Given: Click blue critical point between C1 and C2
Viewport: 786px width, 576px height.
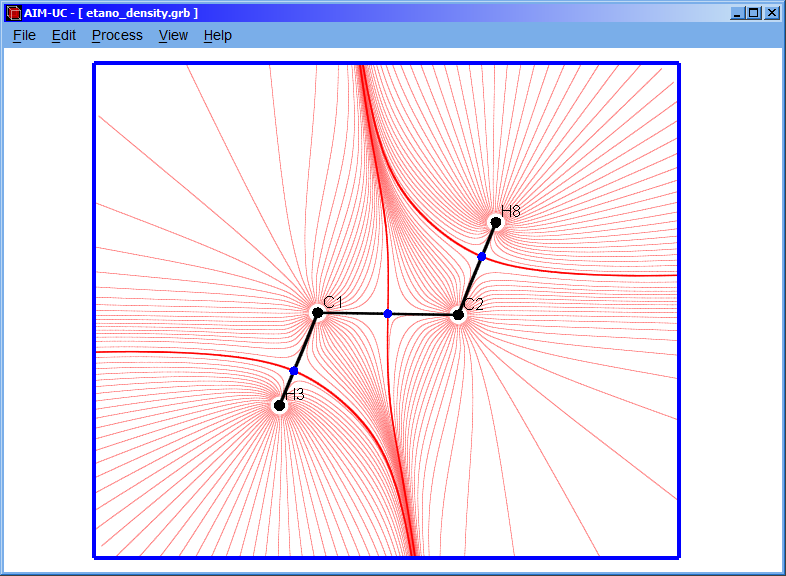Looking at the screenshot, I should (x=388, y=314).
